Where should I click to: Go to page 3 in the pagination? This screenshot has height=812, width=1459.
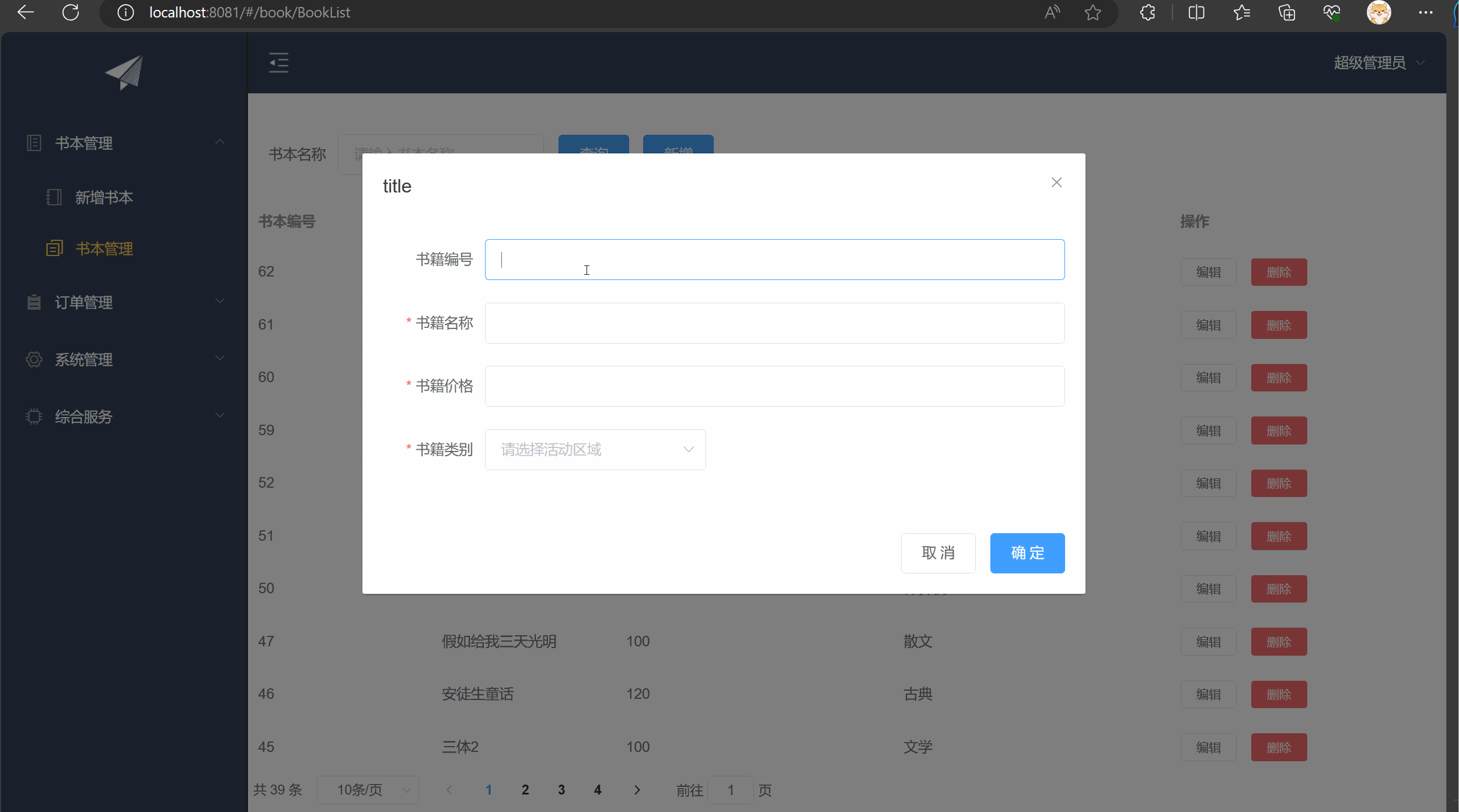tap(561, 790)
